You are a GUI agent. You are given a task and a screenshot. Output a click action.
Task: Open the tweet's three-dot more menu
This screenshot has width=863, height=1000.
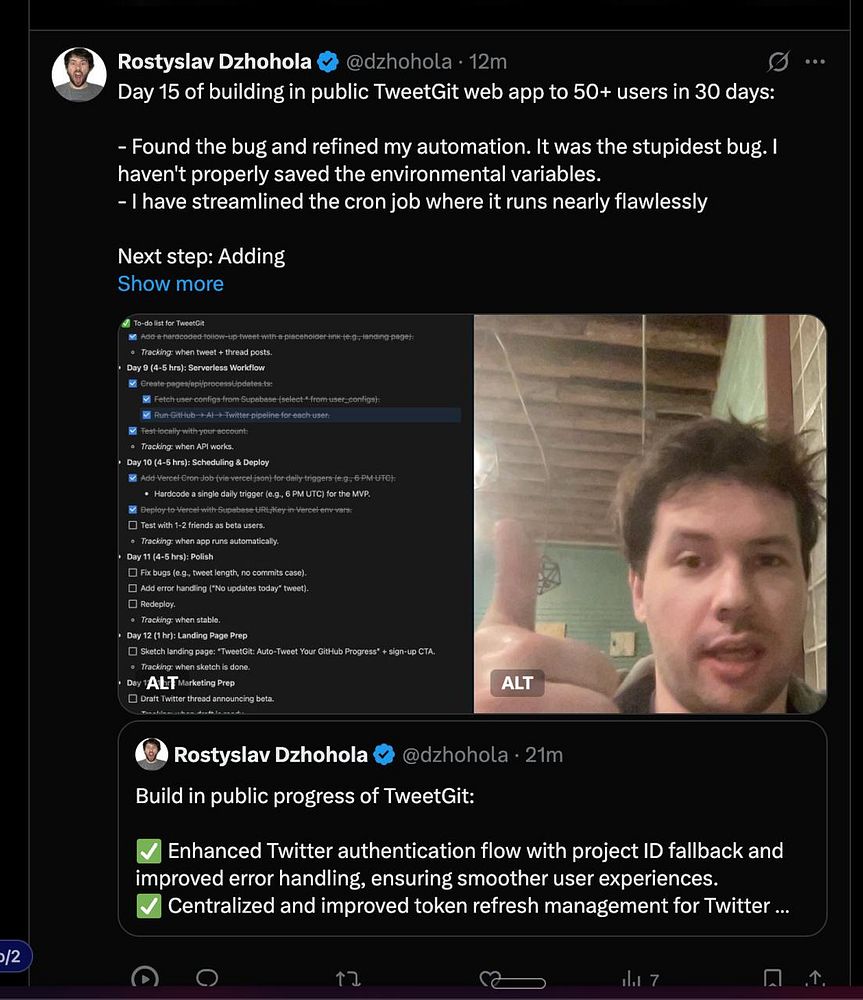(815, 62)
